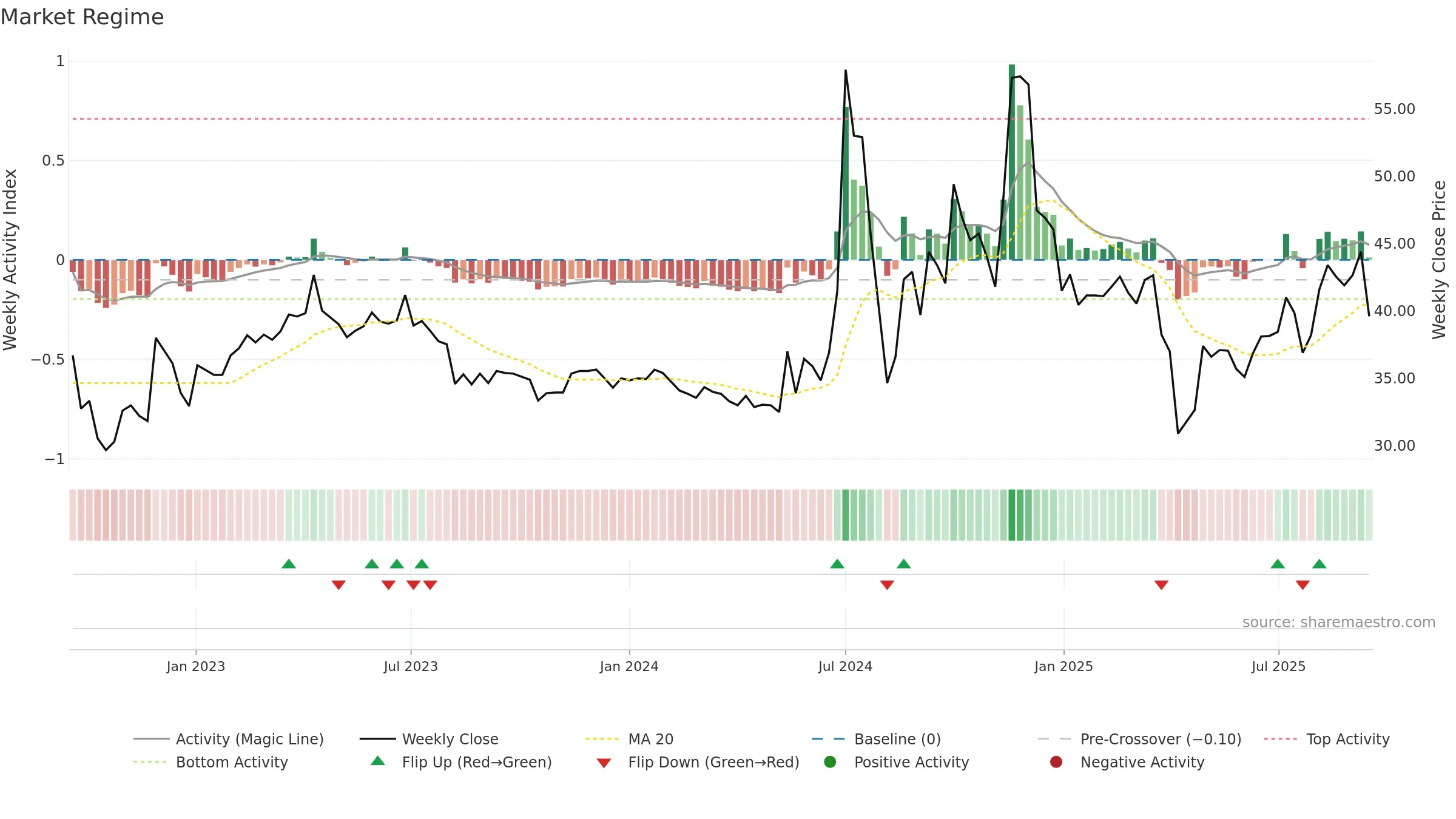Click the Weekly Close Price axis title
This screenshot has height=819, width=1456.
point(1439,260)
